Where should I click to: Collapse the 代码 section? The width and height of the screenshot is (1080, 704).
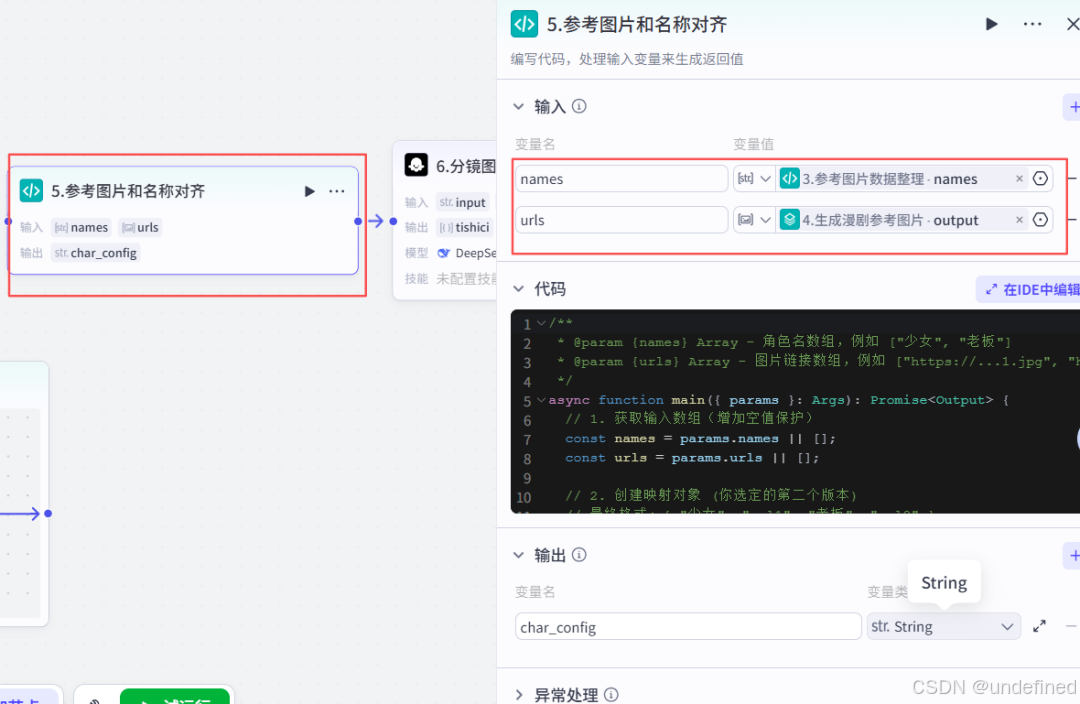[x=519, y=289]
